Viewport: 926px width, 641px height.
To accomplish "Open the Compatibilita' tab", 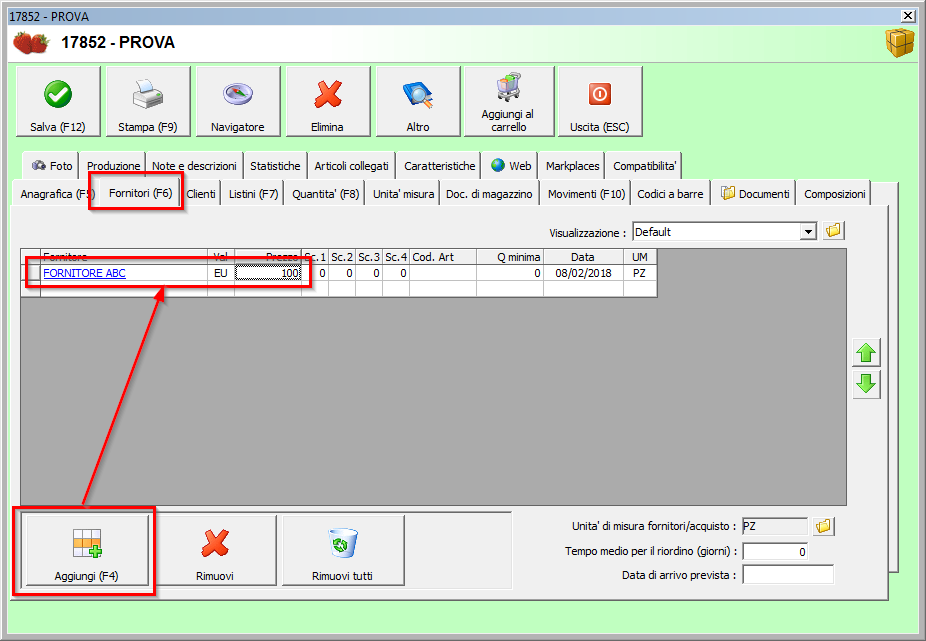I will [644, 166].
